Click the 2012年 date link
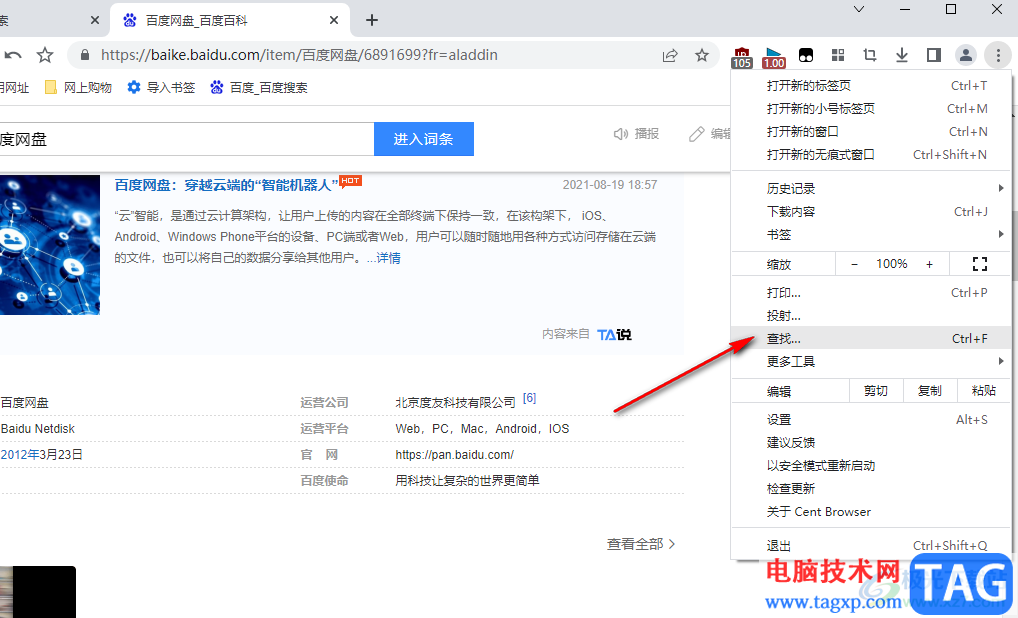This screenshot has height=618, width=1018. (20, 454)
